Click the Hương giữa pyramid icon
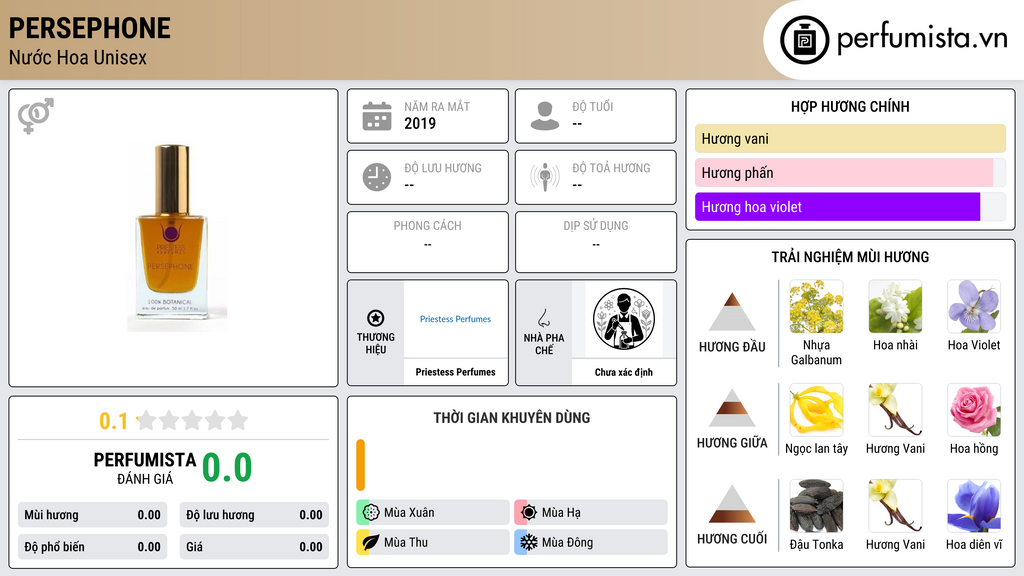1024x576 pixels. point(732,408)
